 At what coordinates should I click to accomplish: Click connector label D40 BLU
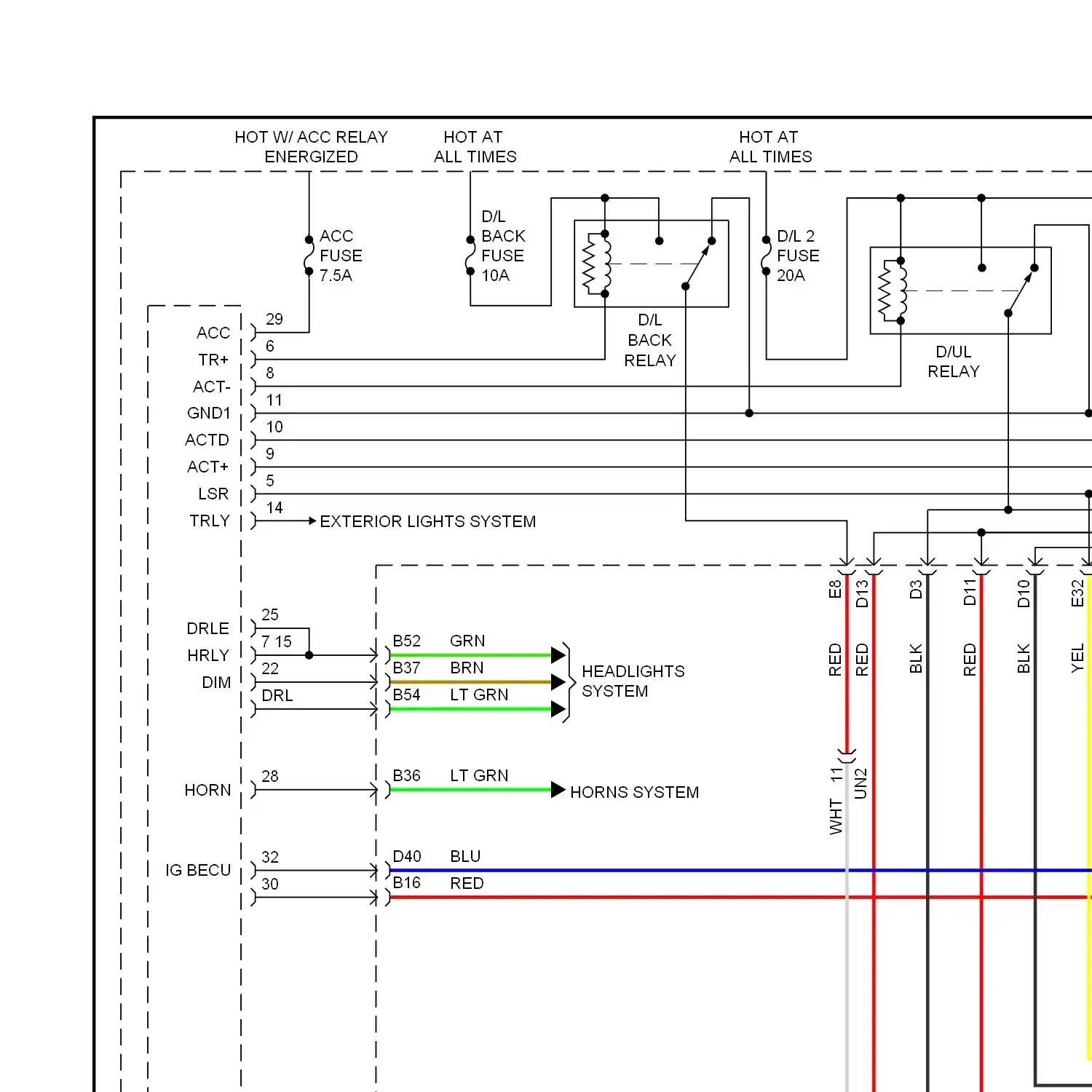click(x=437, y=856)
